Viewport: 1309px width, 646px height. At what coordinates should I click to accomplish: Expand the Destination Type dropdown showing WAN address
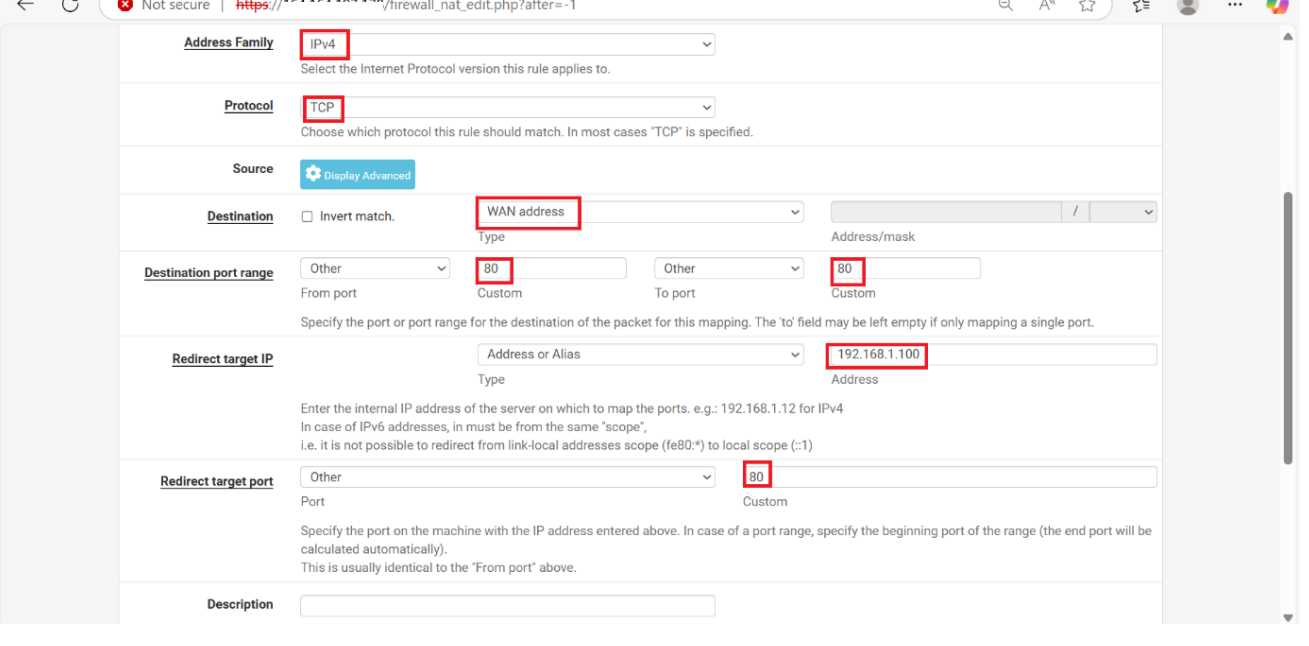coord(641,212)
